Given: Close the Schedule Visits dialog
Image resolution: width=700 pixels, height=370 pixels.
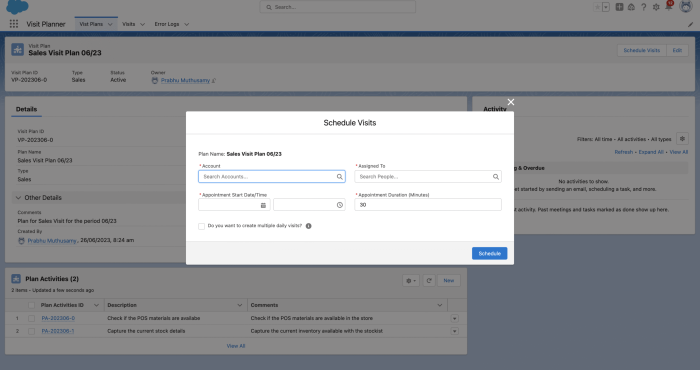Looking at the screenshot, I should point(511,102).
